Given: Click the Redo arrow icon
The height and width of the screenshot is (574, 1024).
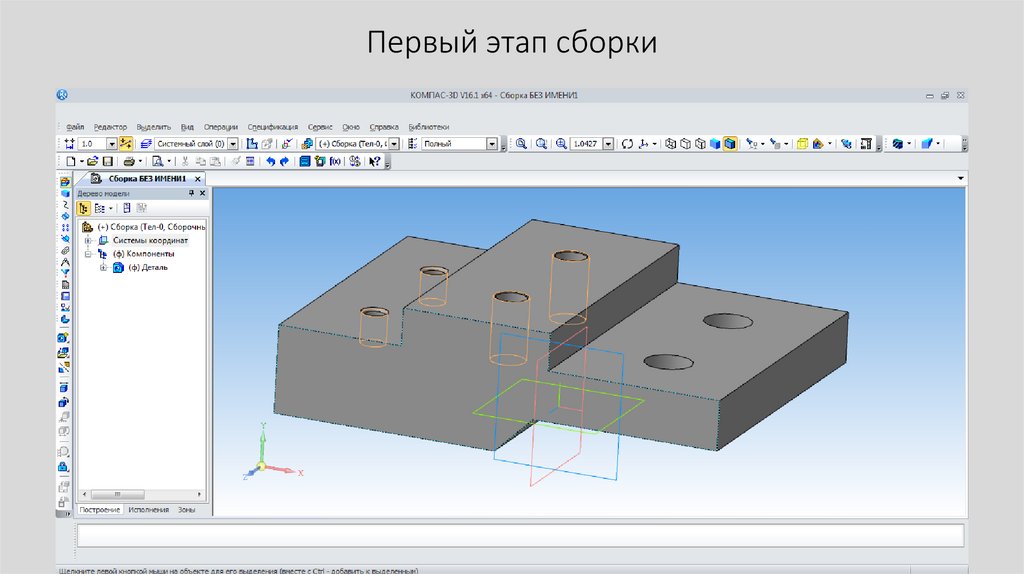Looking at the screenshot, I should pos(284,161).
